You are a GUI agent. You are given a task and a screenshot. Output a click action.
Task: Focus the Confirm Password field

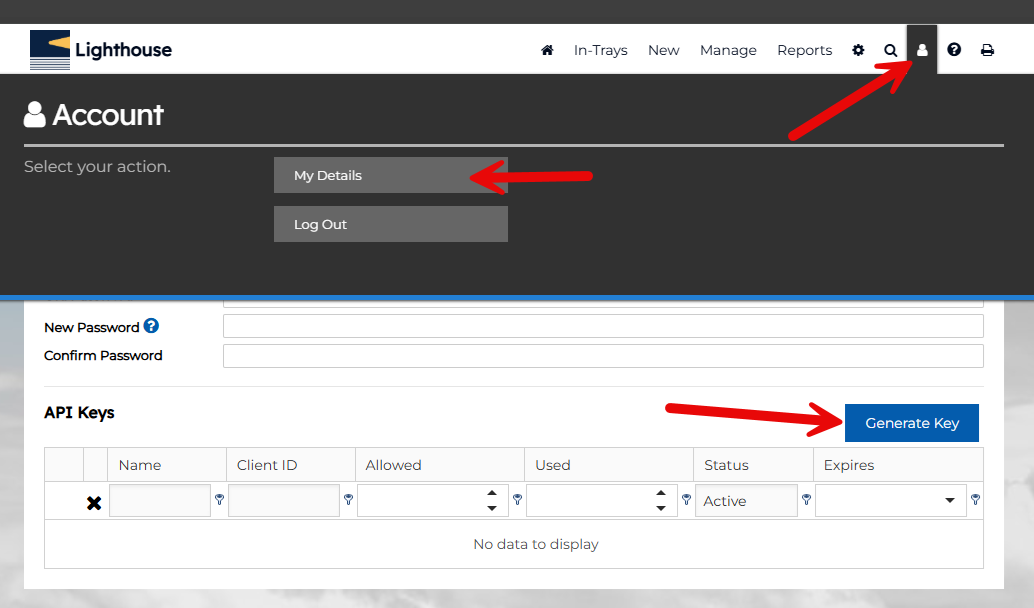602,356
